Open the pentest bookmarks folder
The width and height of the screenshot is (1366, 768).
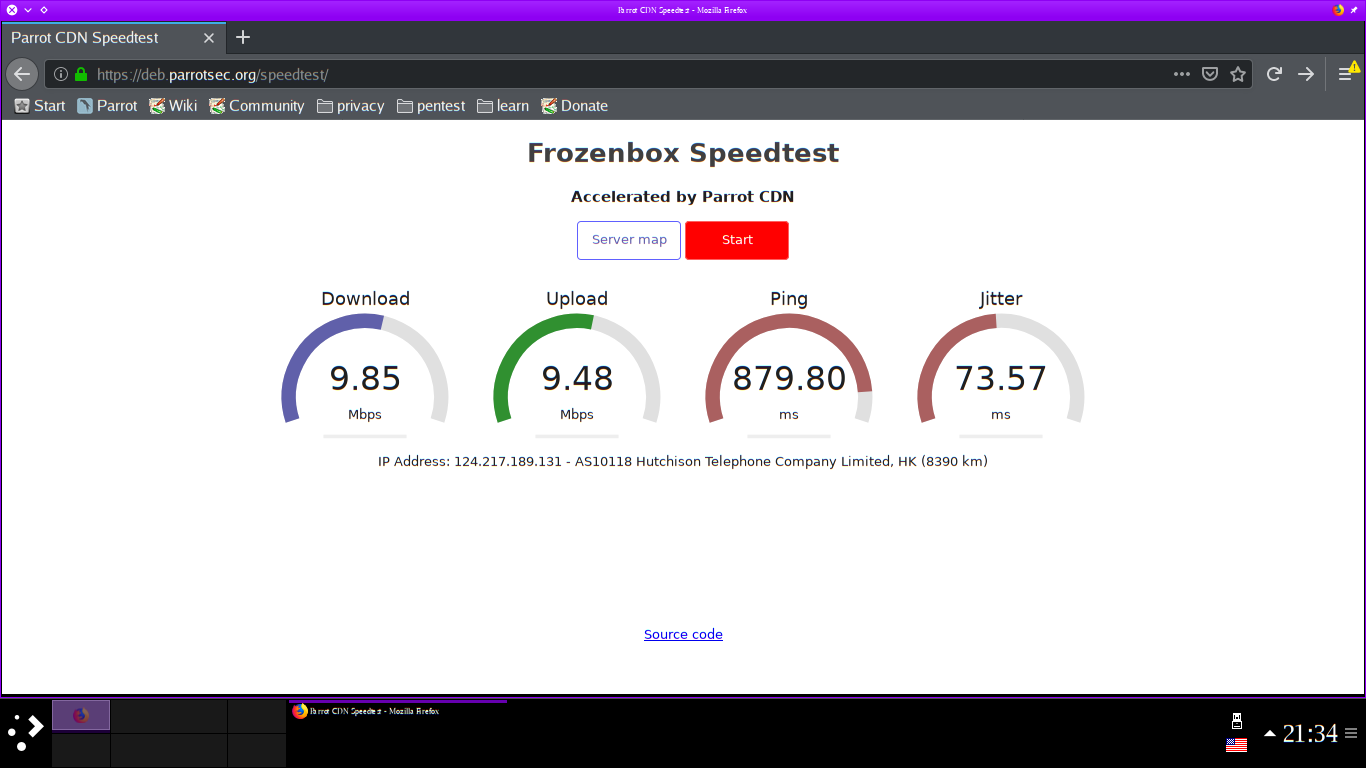[x=431, y=106]
